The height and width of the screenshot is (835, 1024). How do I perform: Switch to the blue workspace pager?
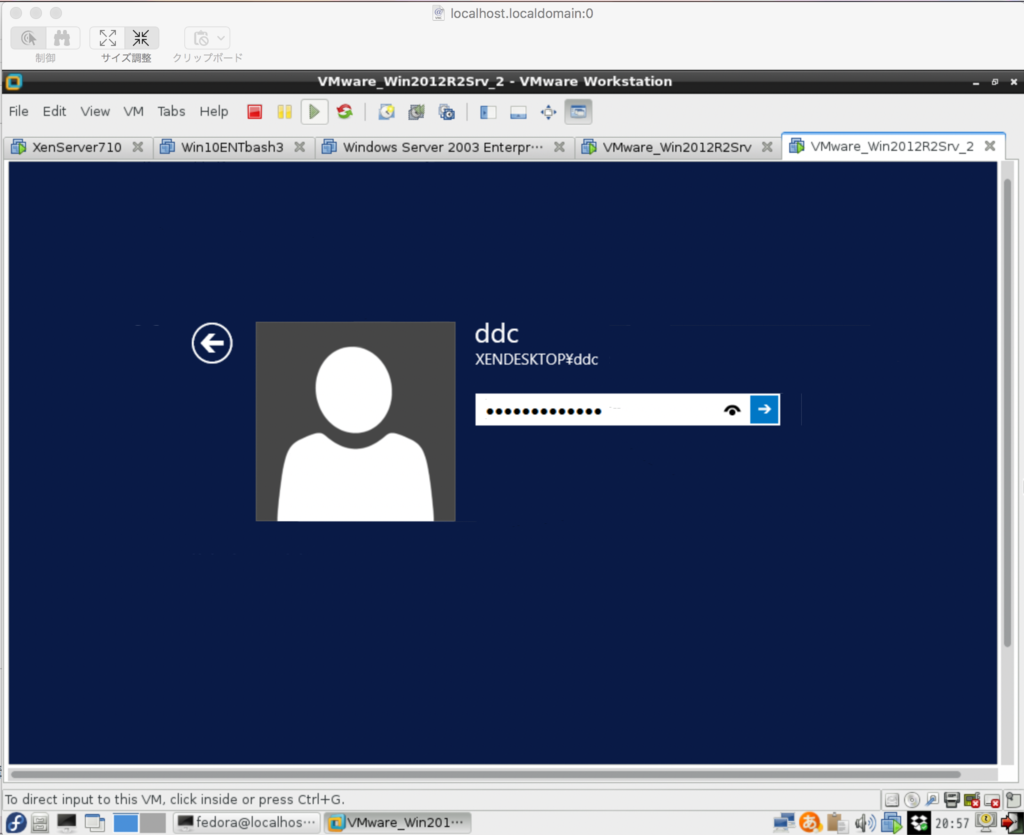point(126,823)
